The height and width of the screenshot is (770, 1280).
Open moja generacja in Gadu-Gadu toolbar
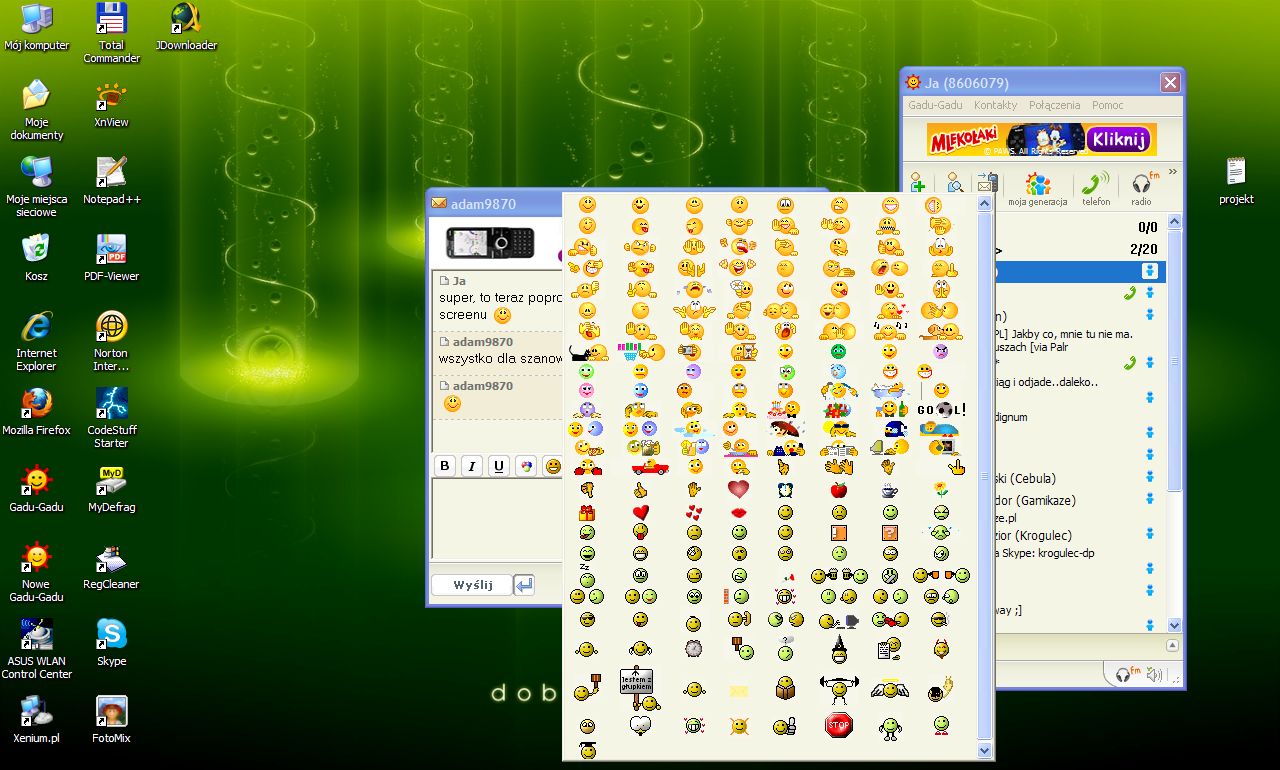(x=1037, y=188)
